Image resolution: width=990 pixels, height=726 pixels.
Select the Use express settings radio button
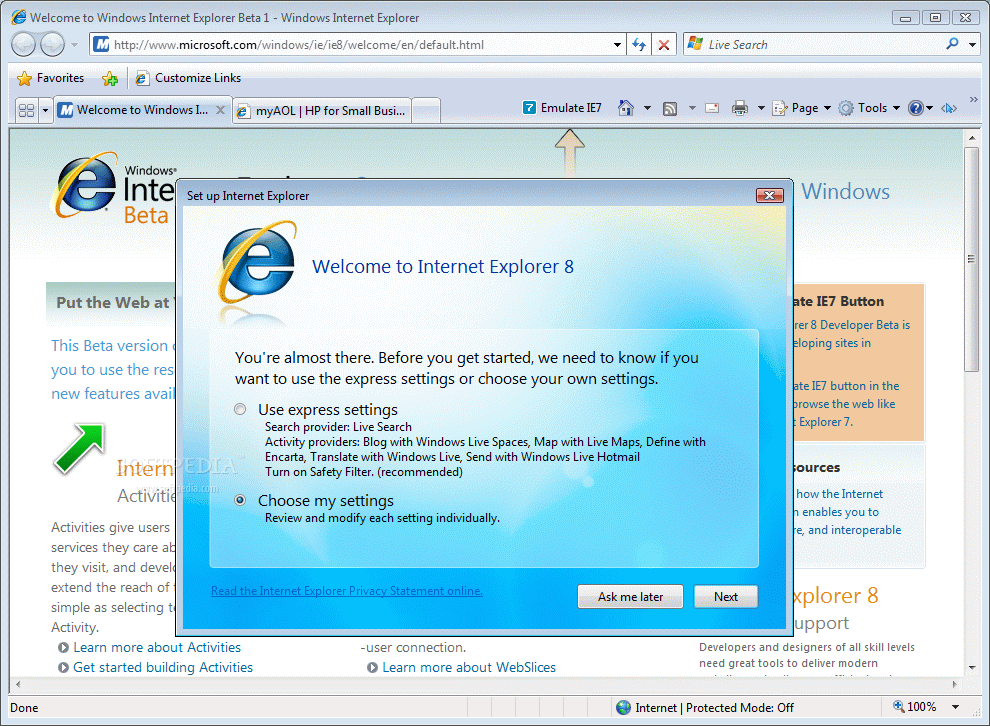click(240, 410)
